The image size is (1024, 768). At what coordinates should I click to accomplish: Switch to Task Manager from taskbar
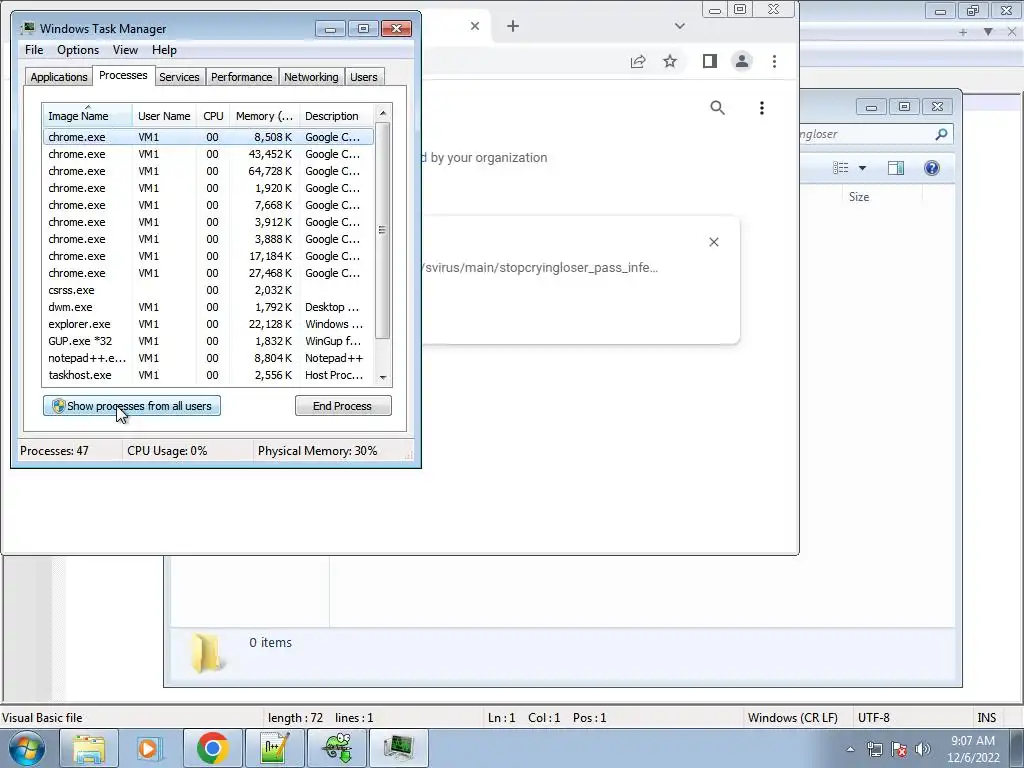398,748
